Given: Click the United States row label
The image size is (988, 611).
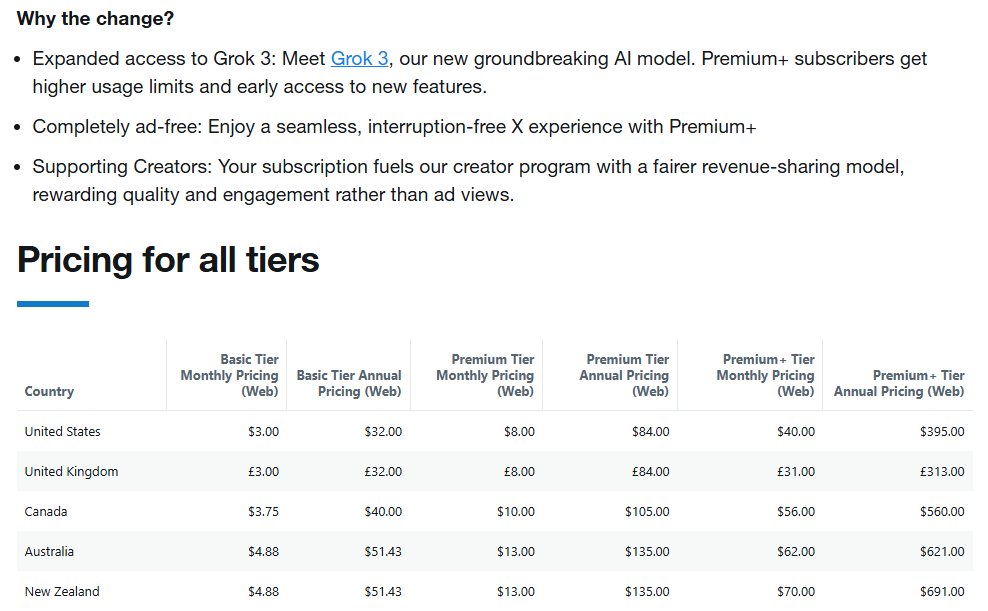Looking at the screenshot, I should pyautogui.click(x=62, y=431).
